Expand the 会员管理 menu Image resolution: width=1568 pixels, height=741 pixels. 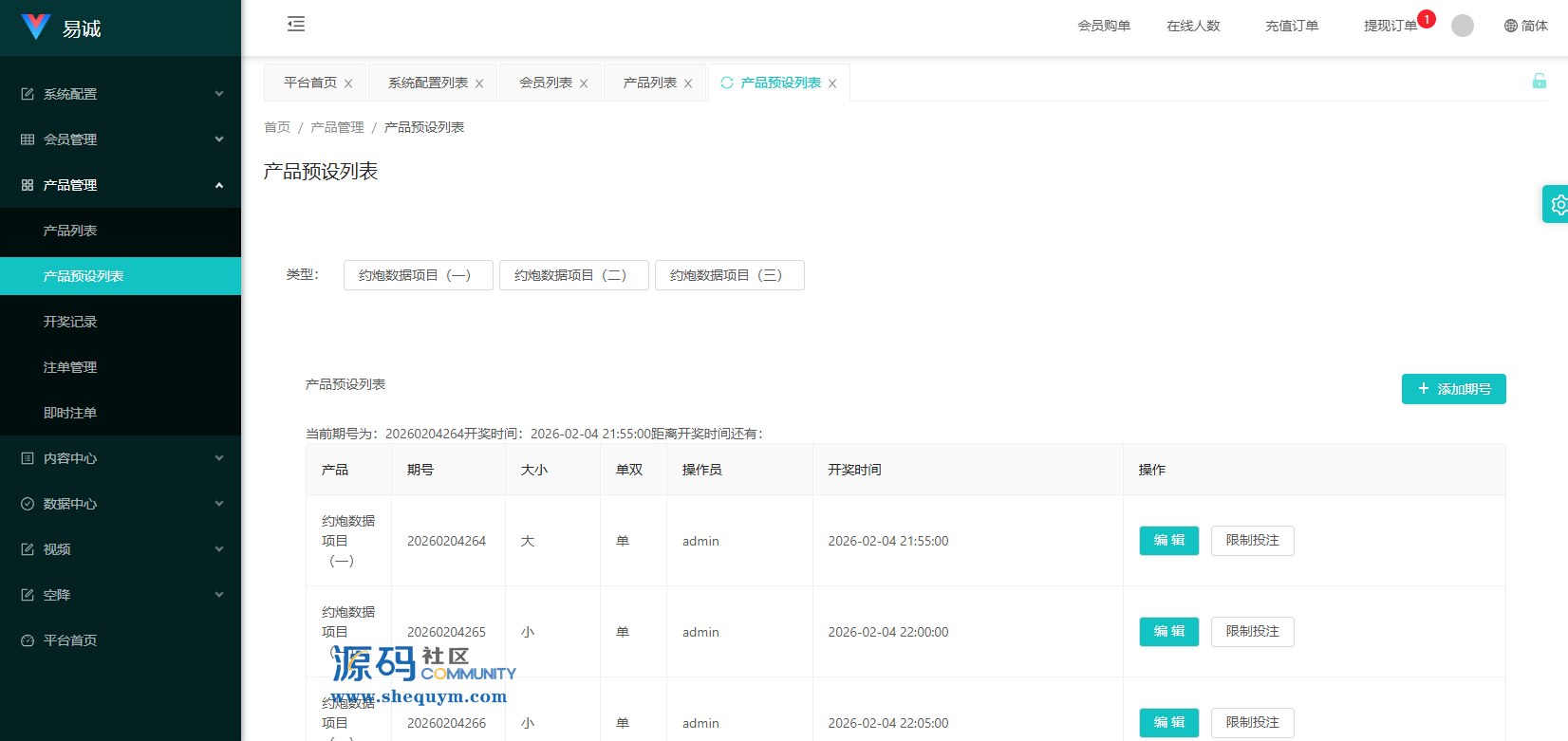[x=121, y=139]
